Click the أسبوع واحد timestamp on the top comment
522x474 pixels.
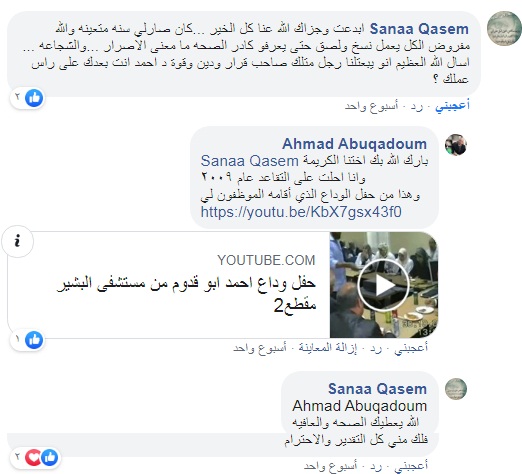click(371, 106)
